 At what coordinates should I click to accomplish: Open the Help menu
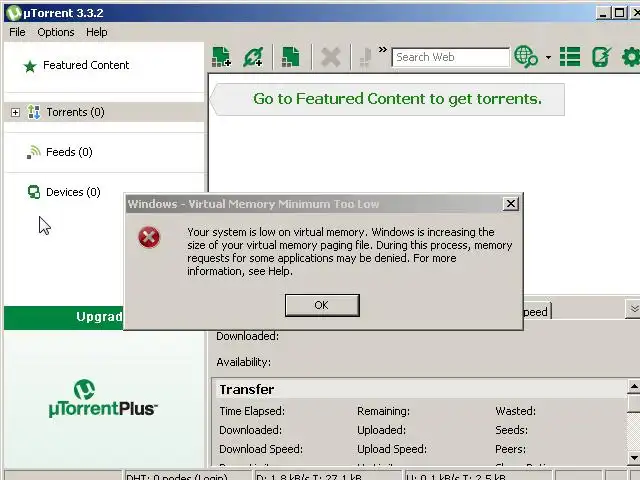[97, 32]
